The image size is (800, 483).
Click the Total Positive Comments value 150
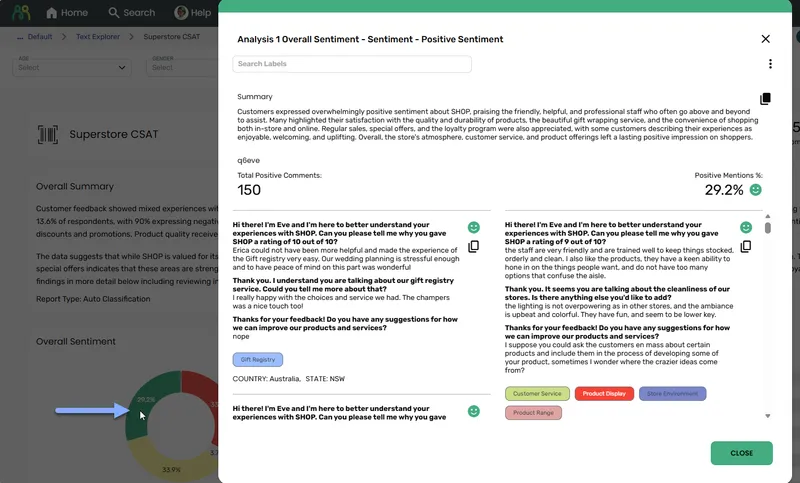coord(249,190)
